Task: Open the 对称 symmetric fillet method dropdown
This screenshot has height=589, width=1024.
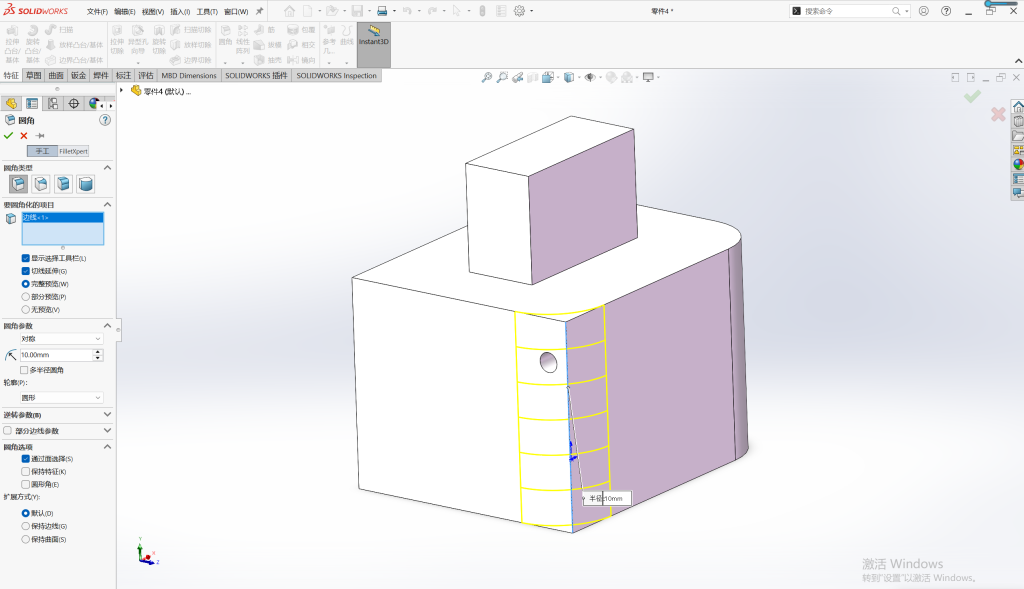Action: (61, 339)
